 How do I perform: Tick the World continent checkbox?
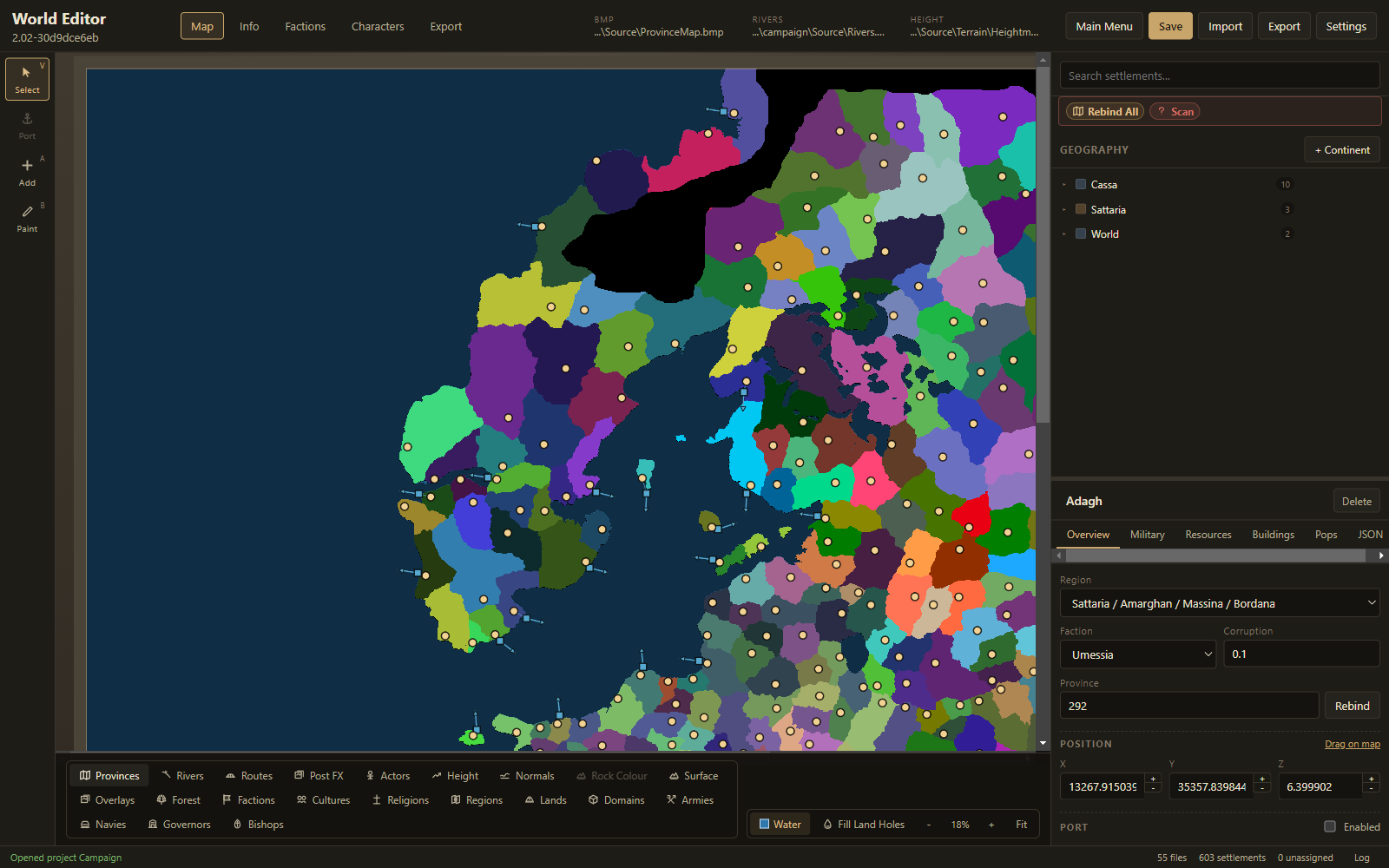pos(1081,233)
